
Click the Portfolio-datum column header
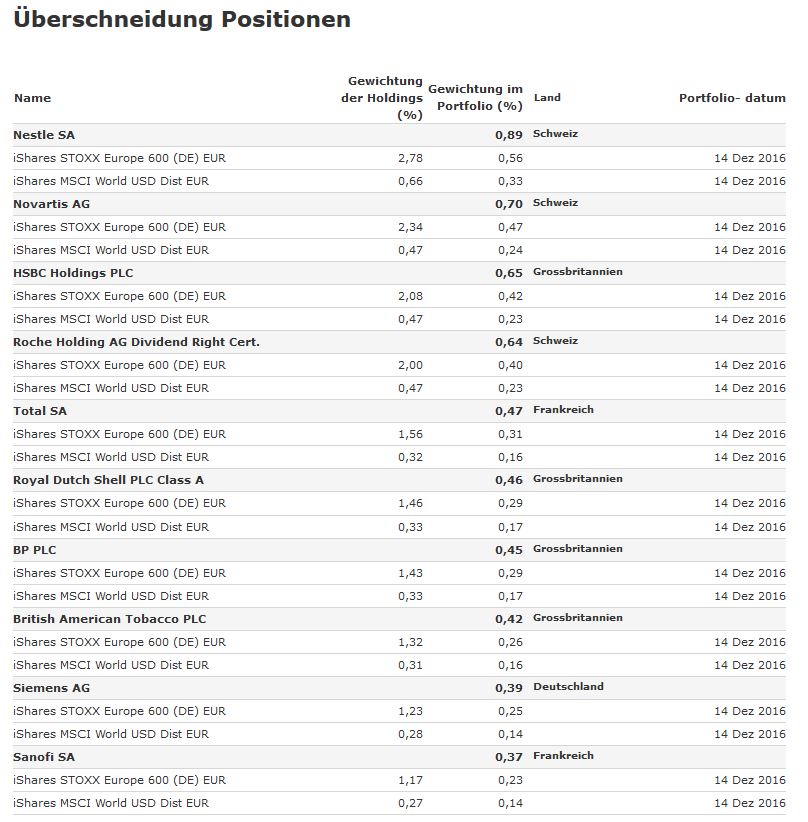coord(732,98)
